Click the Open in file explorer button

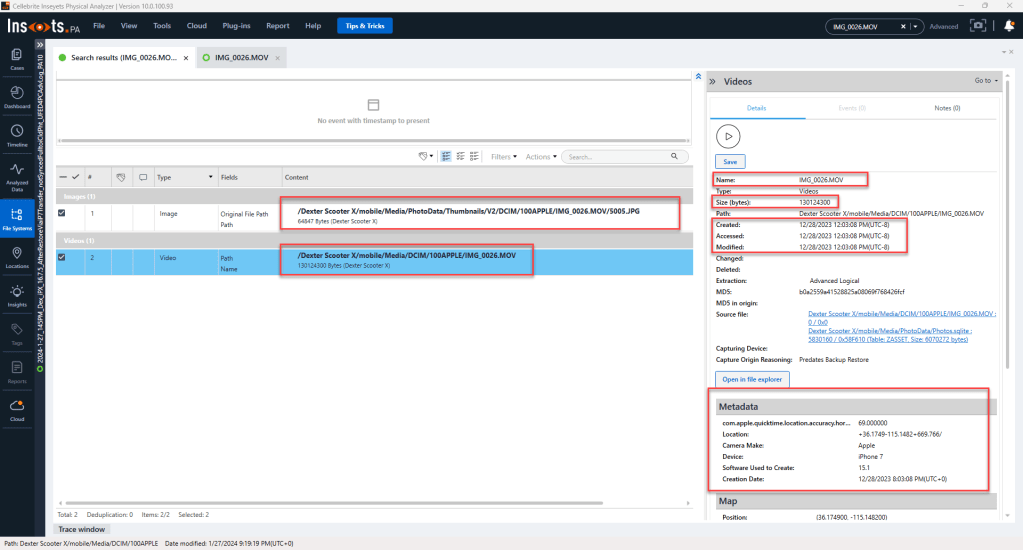coord(753,378)
